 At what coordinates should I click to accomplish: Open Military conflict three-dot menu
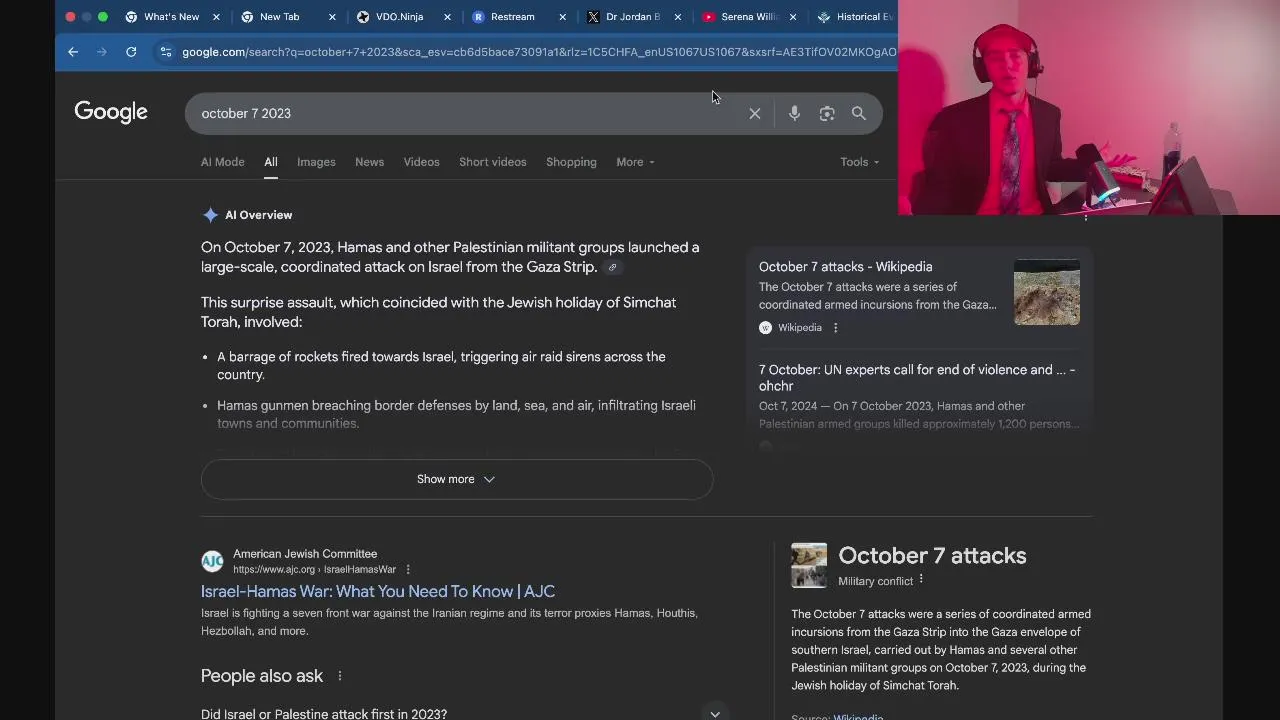(921, 580)
